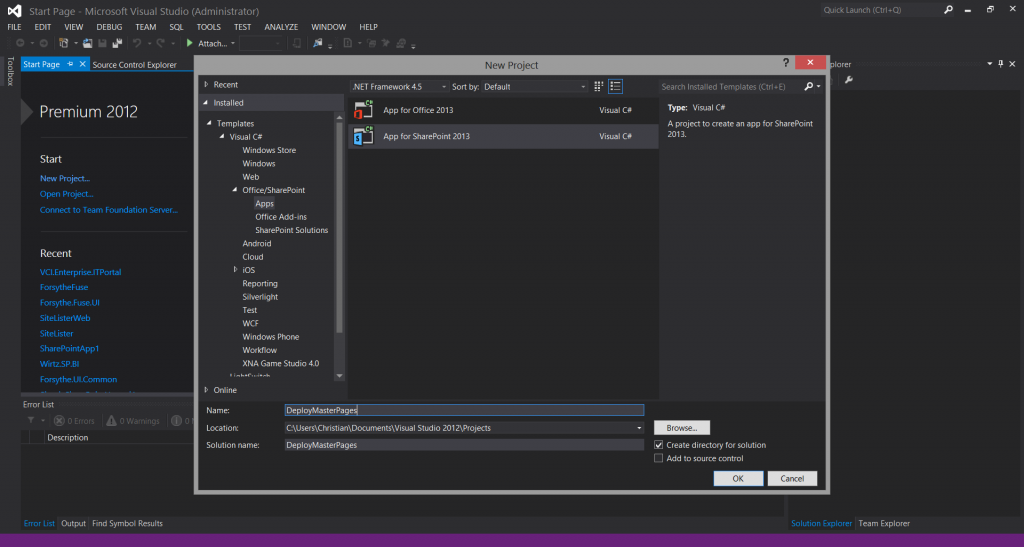Click the Error List filter funnel icon
Image resolution: width=1024 pixels, height=547 pixels.
point(31,420)
